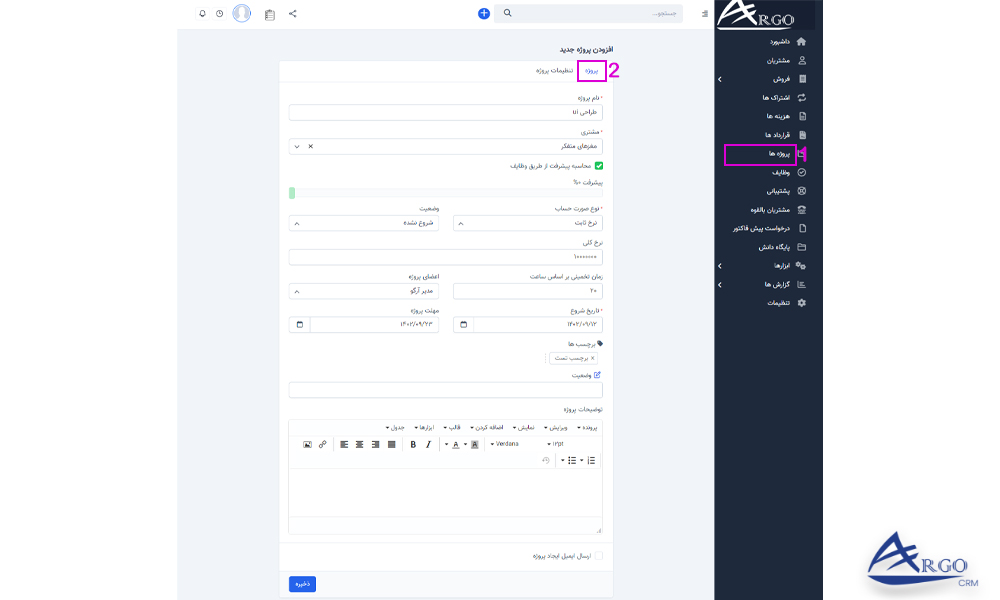Toggle the calculate progress via tasks checkbox

tap(600, 167)
